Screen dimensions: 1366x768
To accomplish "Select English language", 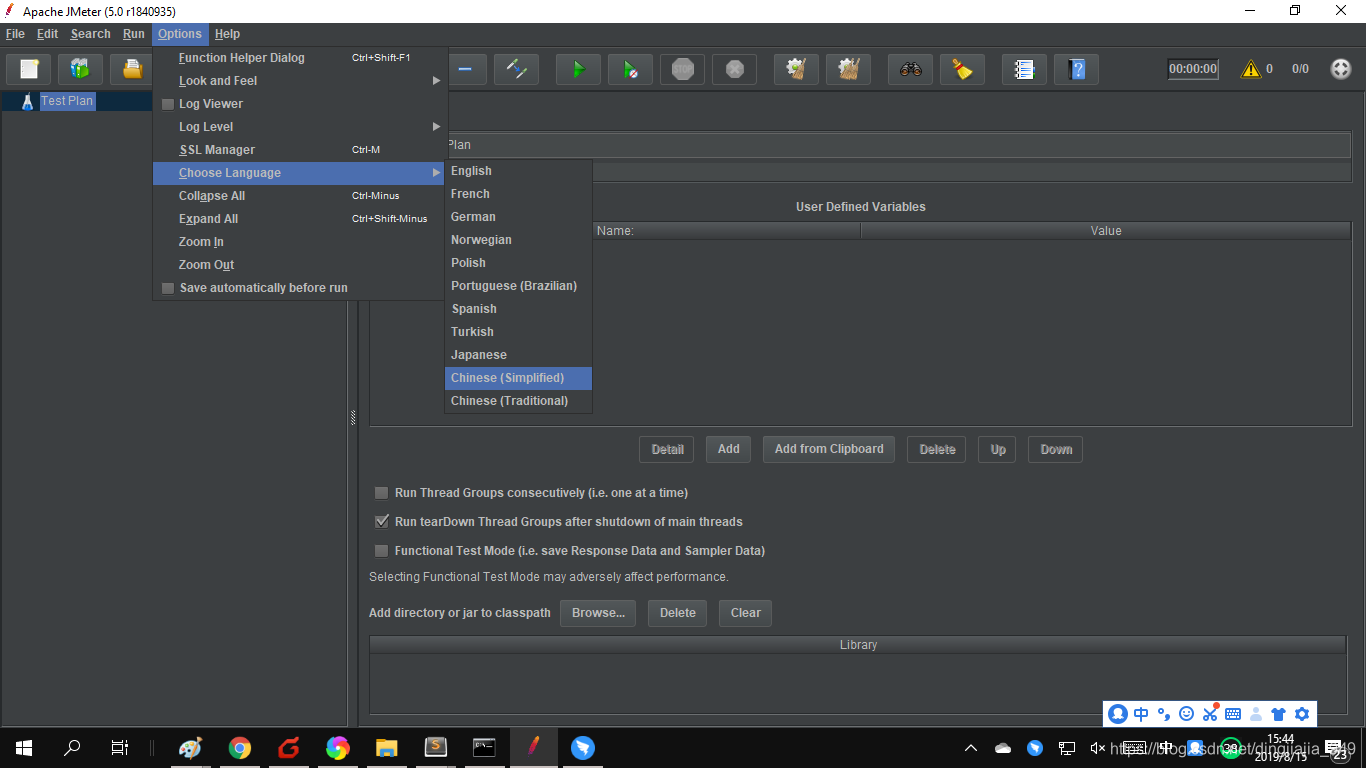I will click(x=518, y=171).
